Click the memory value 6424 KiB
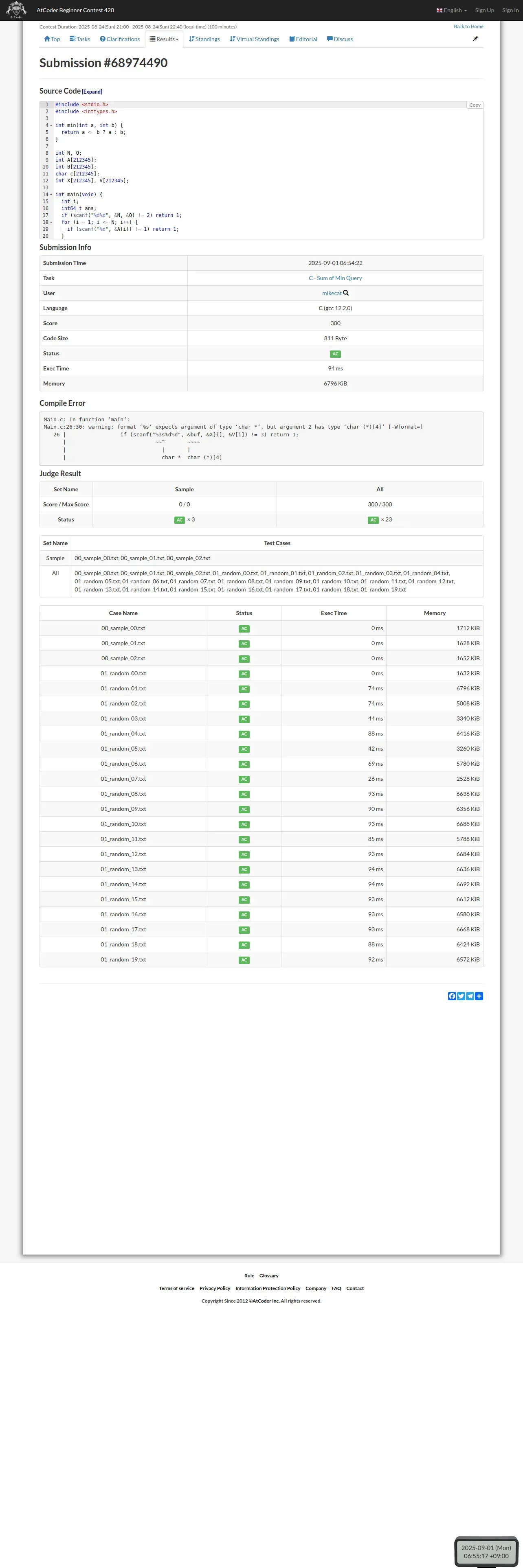This screenshot has width=523, height=1568. [x=468, y=945]
